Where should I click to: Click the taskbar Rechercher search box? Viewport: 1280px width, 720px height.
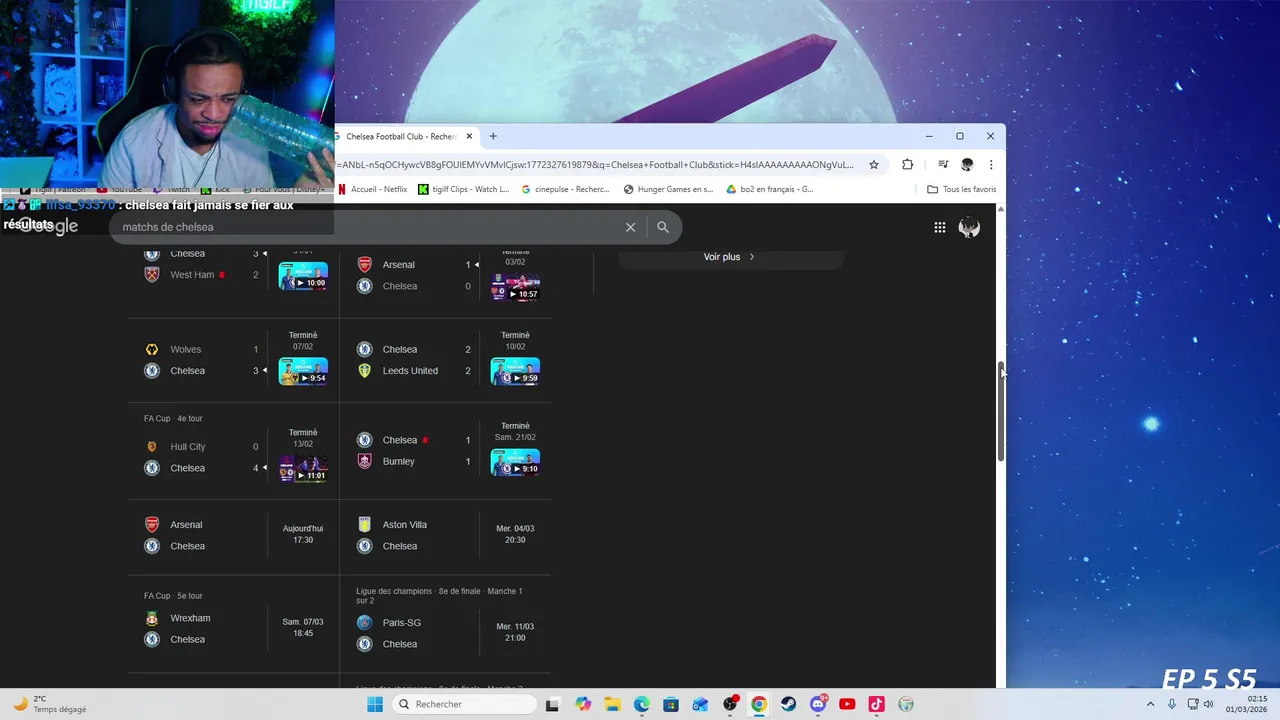[x=465, y=704]
